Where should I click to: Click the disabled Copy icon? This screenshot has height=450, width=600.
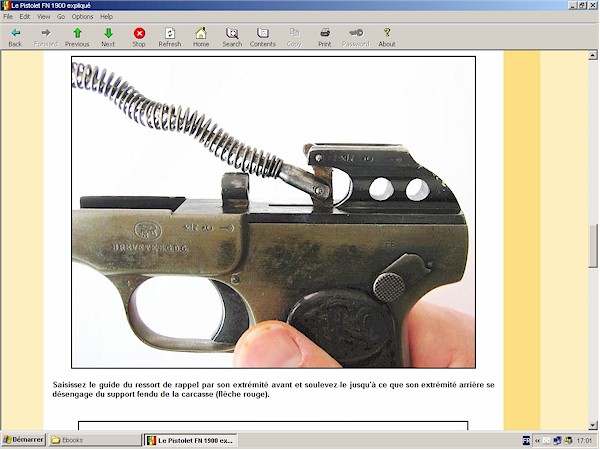pos(294,37)
